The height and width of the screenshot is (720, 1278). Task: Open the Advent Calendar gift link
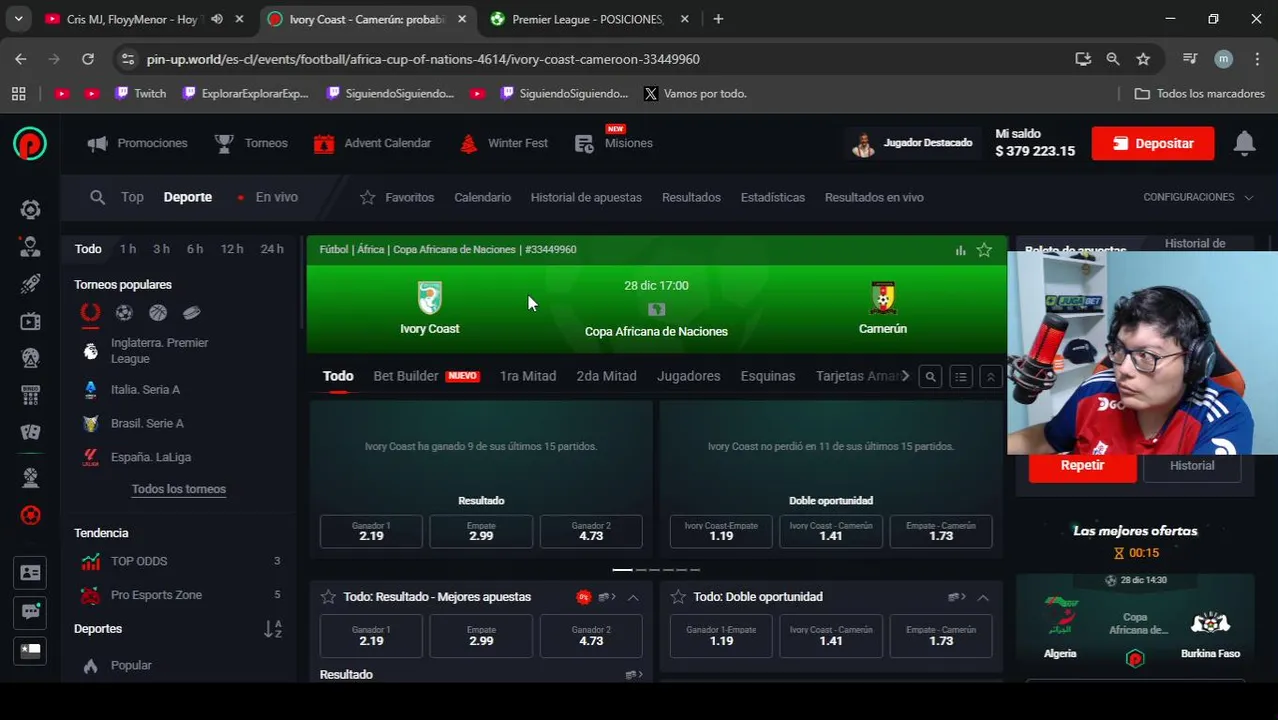point(372,143)
